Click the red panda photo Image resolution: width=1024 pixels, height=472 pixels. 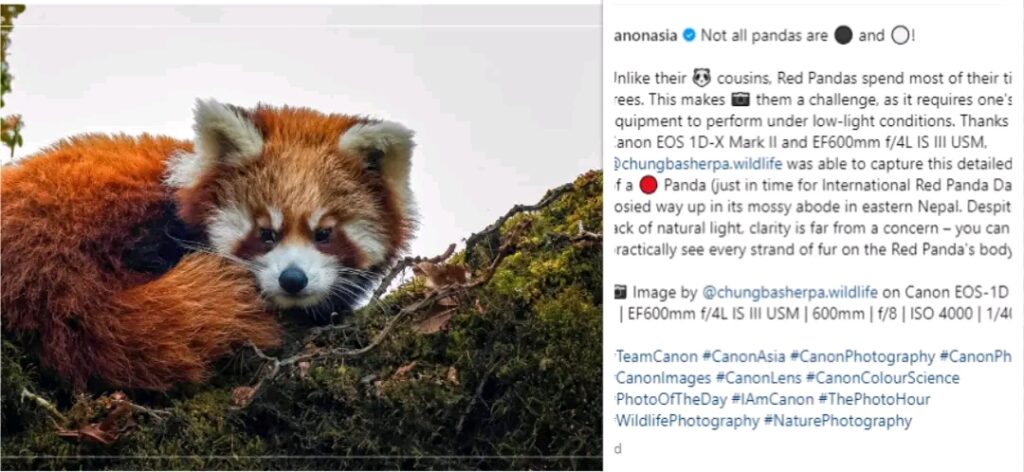[300, 240]
